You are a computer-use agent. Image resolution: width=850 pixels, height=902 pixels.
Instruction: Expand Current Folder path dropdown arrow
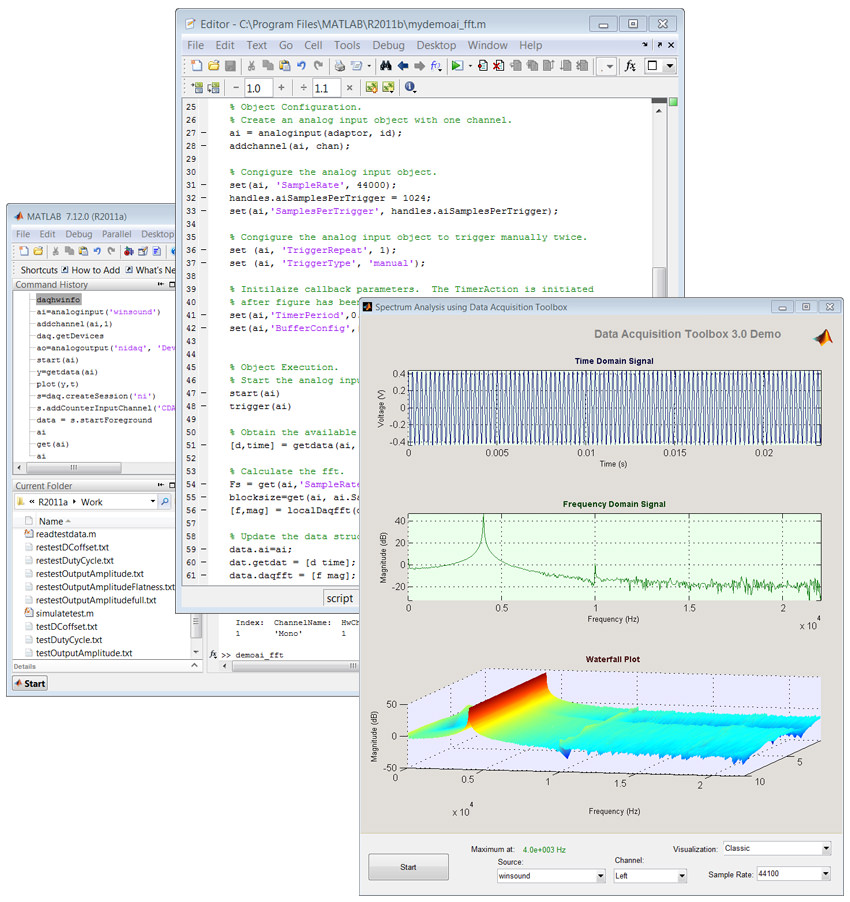pyautogui.click(x=152, y=502)
